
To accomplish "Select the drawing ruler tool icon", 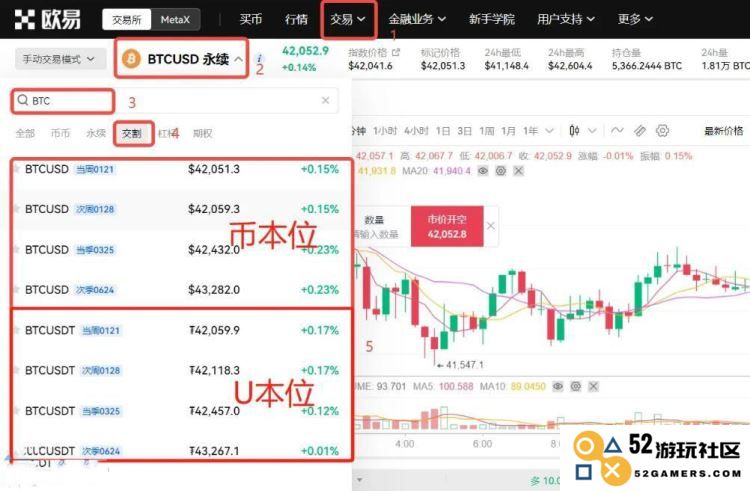I will [640, 131].
